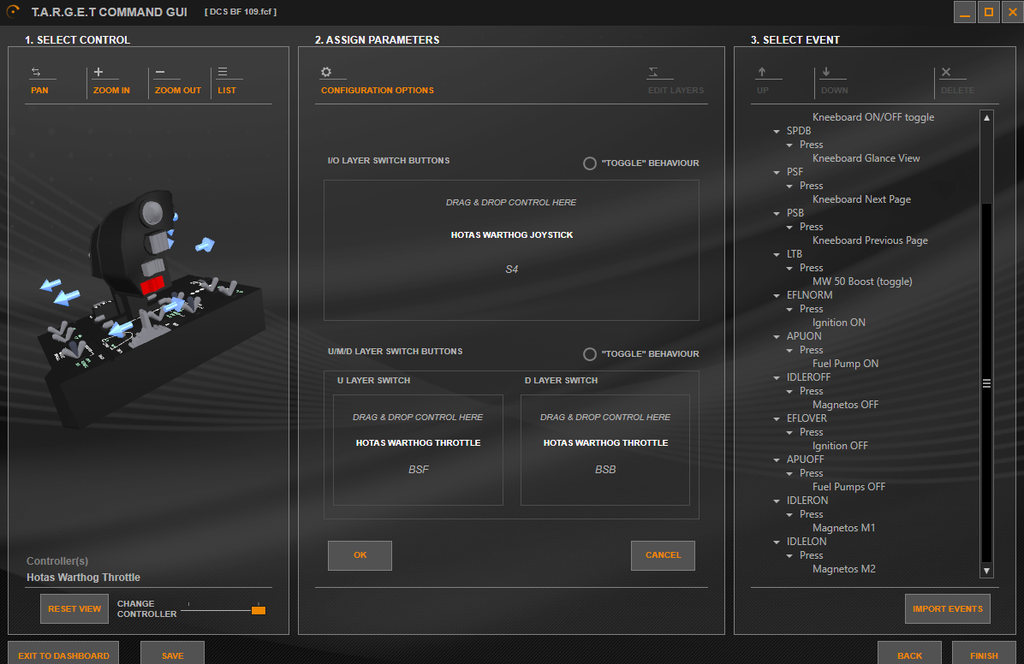Select the Pan tool icon
This screenshot has width=1024, height=664.
pyautogui.click(x=37, y=73)
